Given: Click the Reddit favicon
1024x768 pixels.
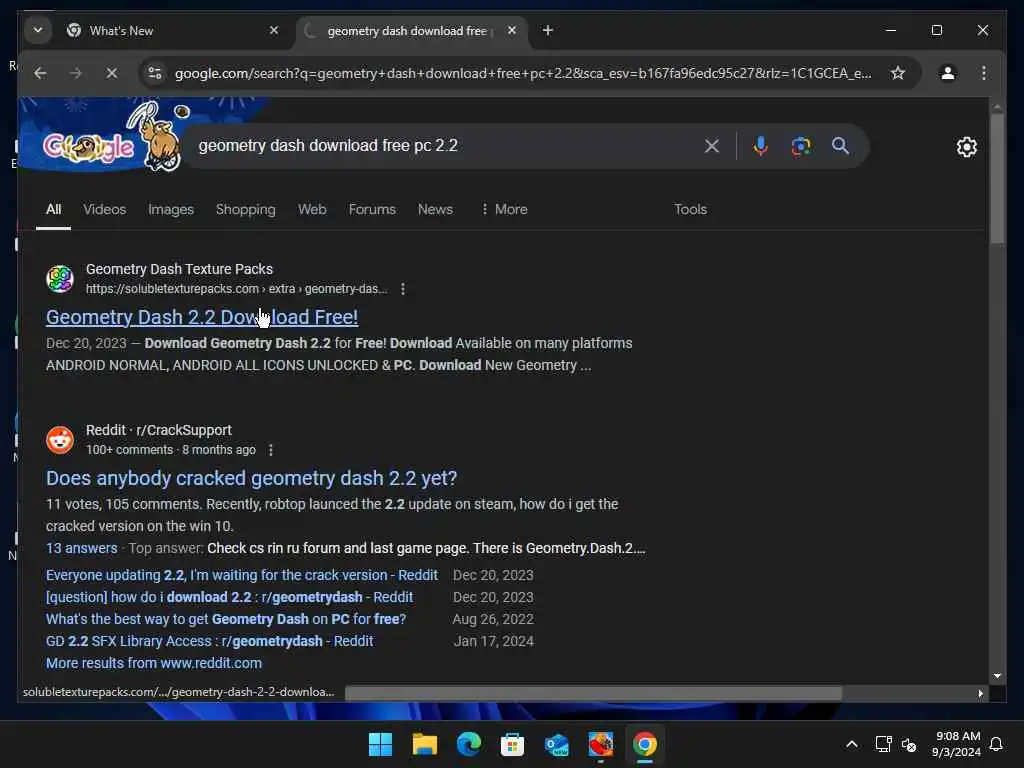Looking at the screenshot, I should click(x=60, y=440).
